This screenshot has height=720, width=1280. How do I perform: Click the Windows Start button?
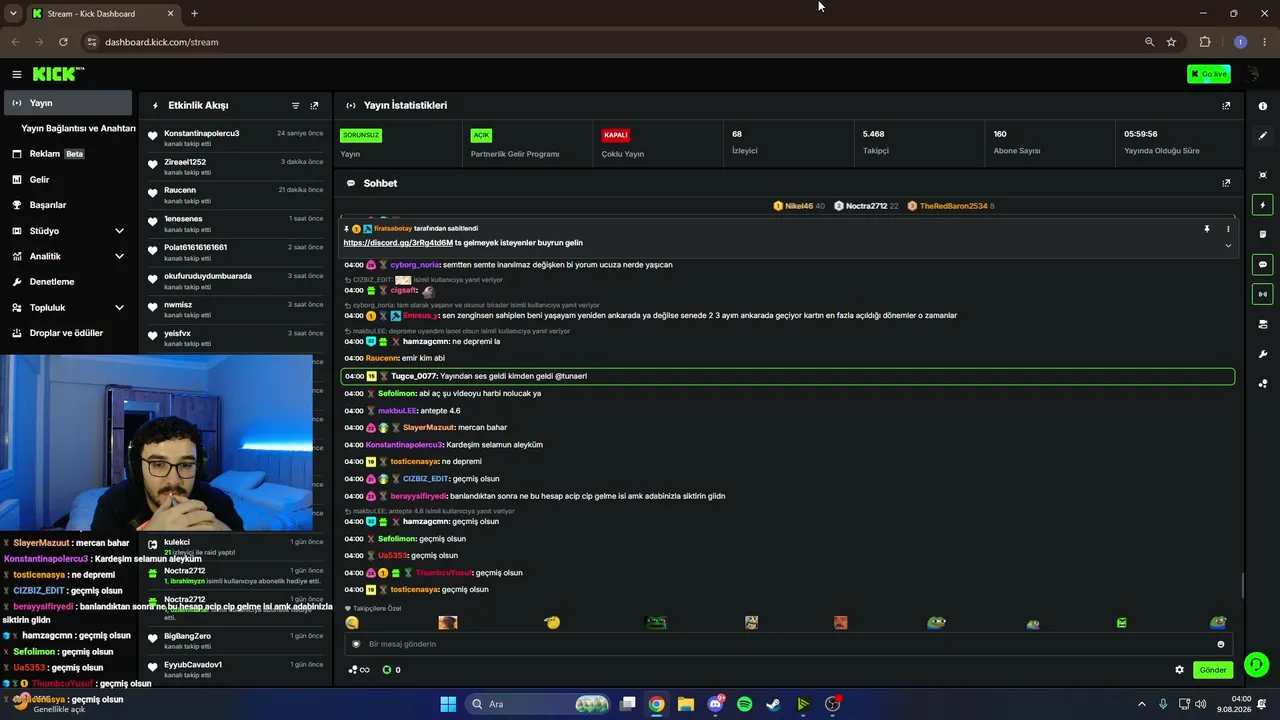click(448, 704)
